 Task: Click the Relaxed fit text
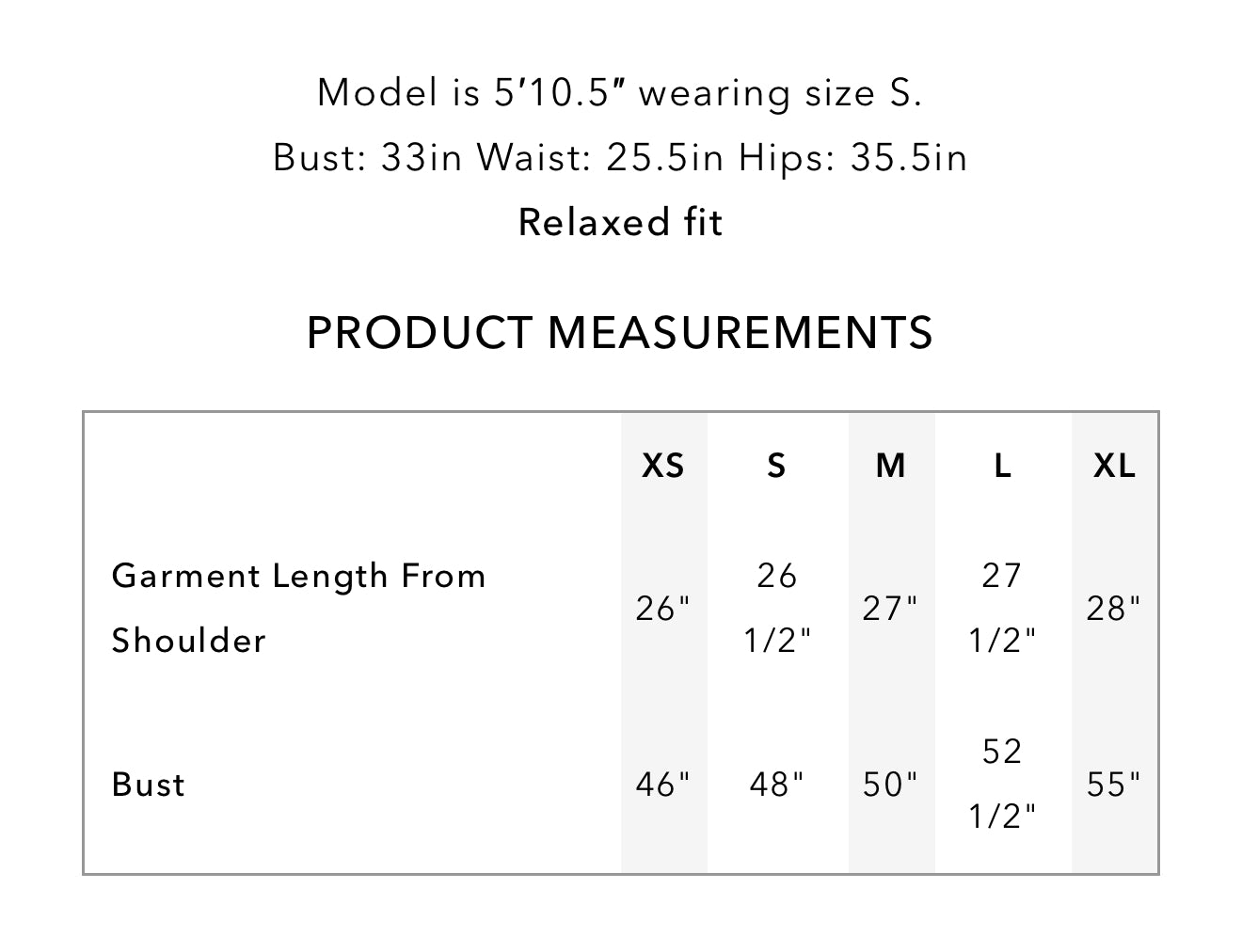620,222
